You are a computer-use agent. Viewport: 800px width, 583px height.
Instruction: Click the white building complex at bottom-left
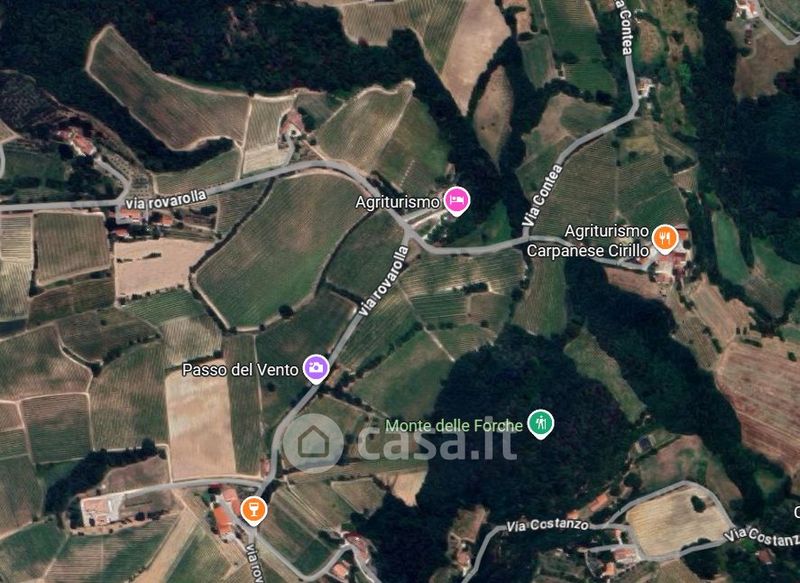[102, 510]
